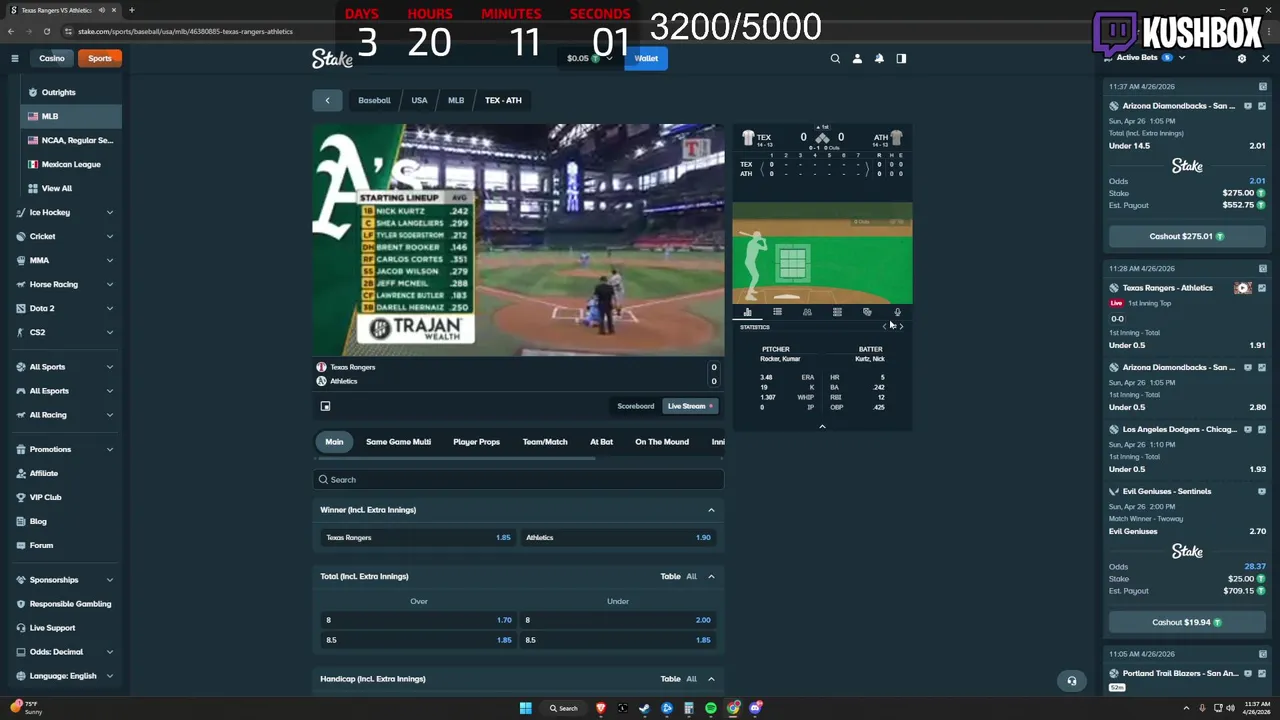Click the Cashout $19.94 button

[1187, 622]
